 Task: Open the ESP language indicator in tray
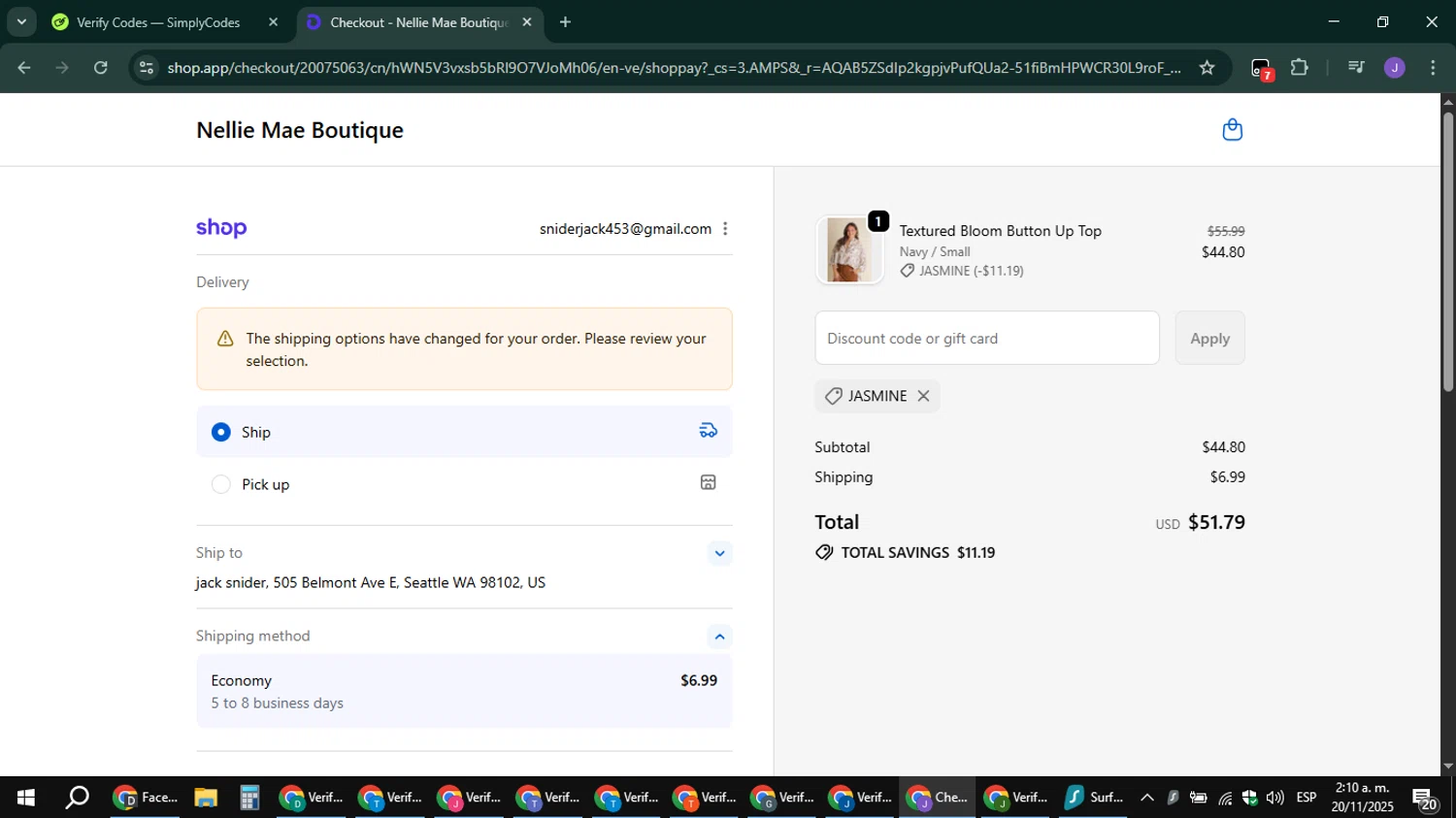(1307, 798)
